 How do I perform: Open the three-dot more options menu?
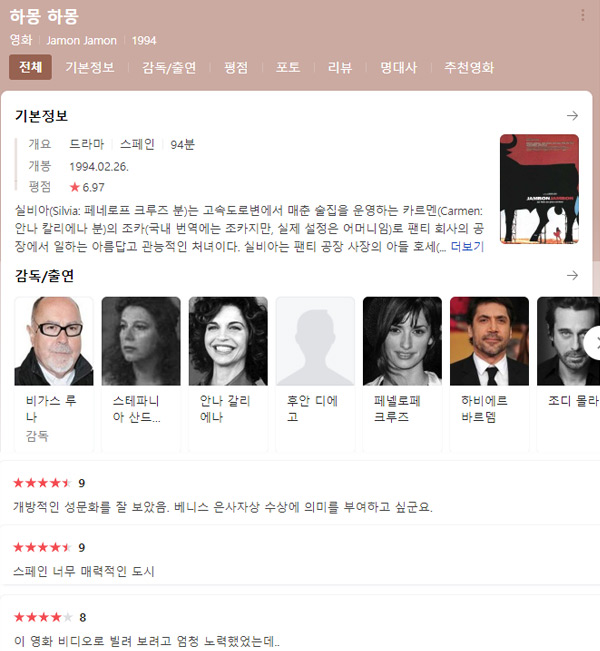coord(583,16)
